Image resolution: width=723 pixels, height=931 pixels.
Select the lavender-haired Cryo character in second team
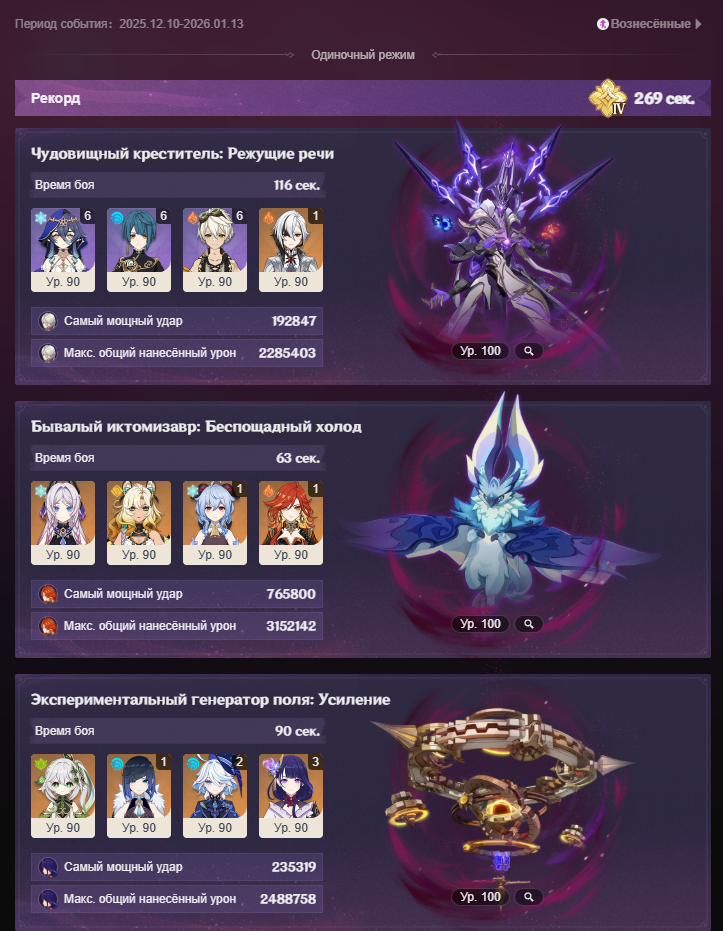63,523
